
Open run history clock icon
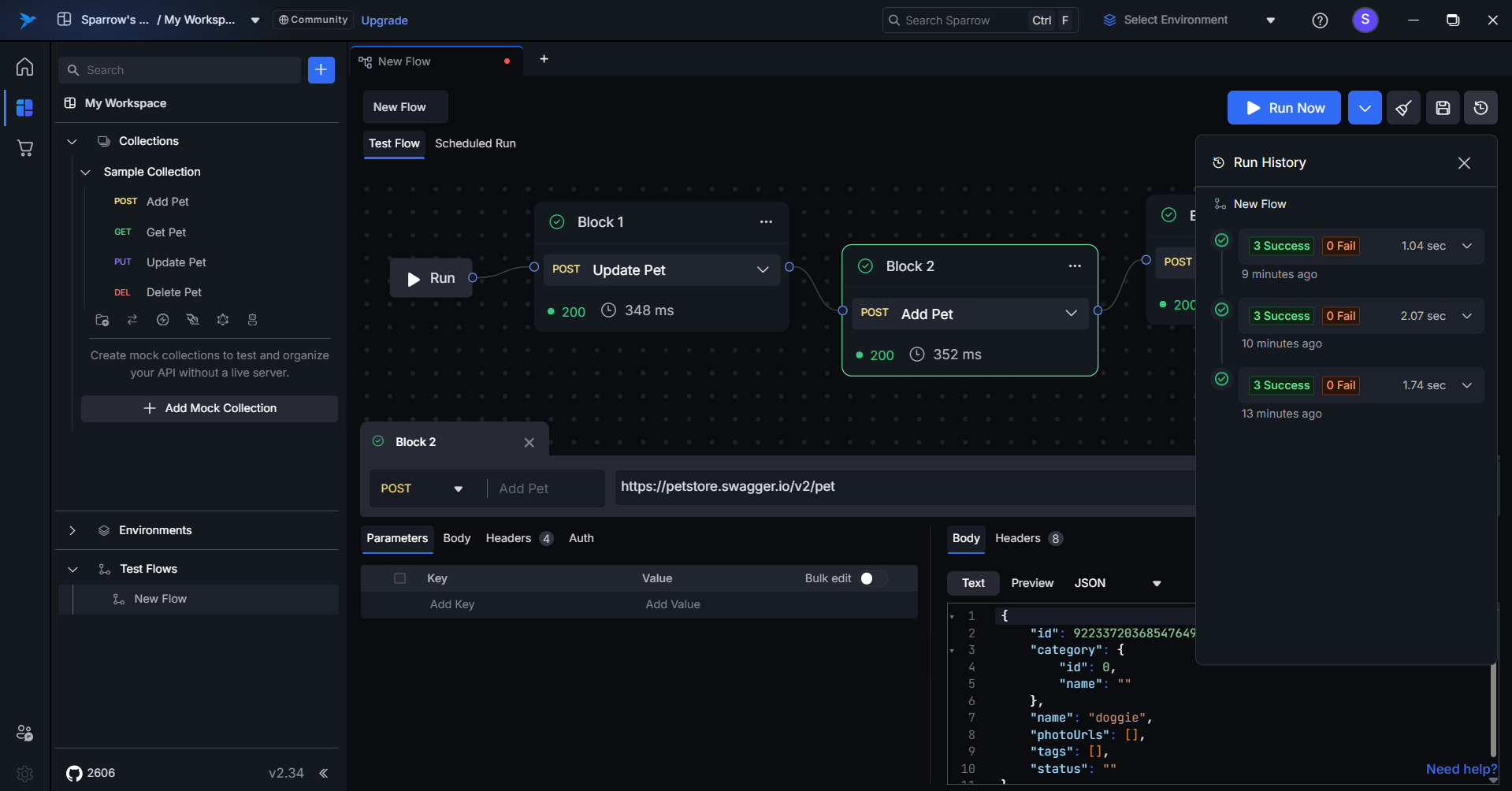(1480, 108)
